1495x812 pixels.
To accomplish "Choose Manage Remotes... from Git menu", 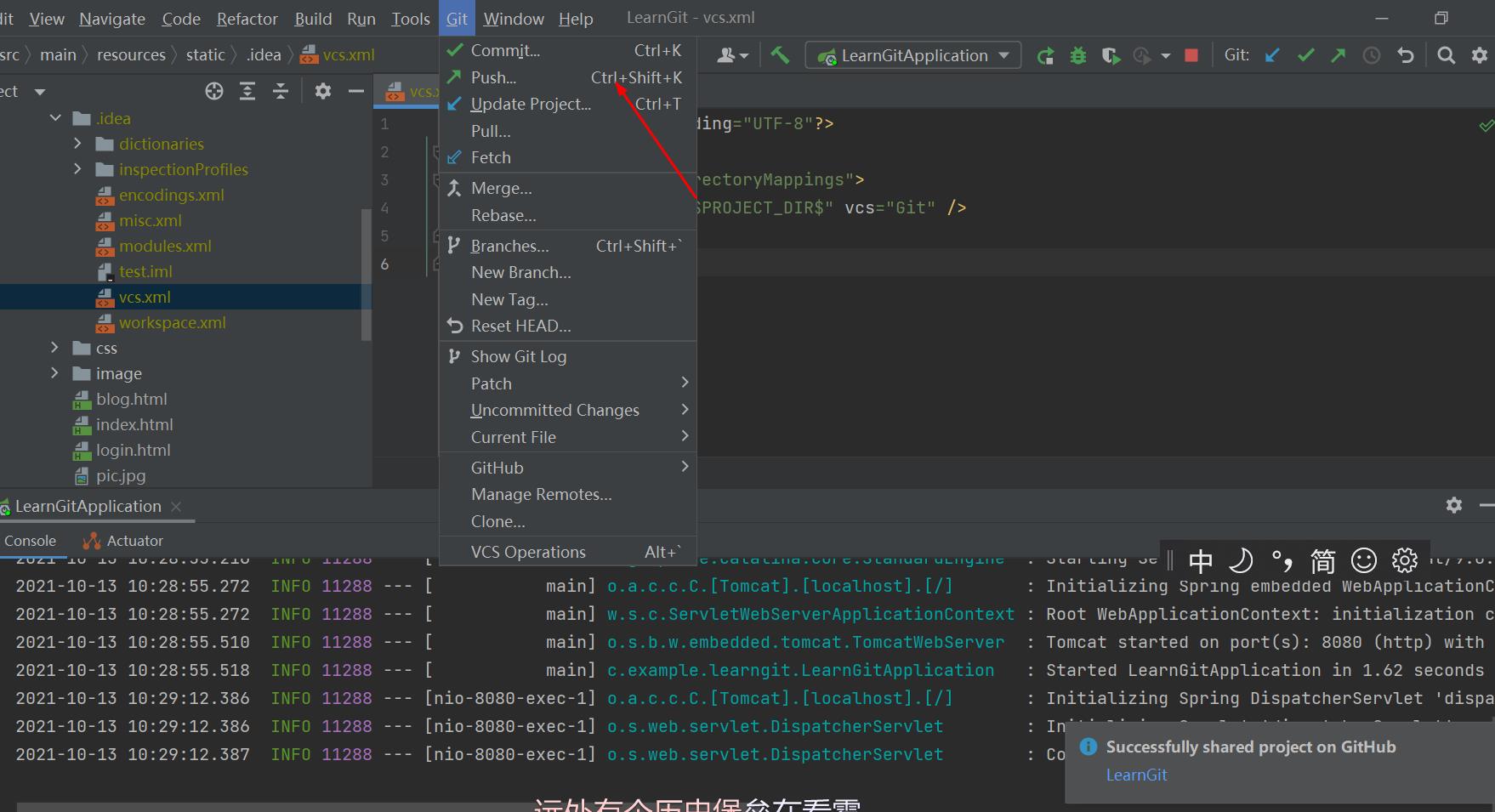I will [x=568, y=494].
